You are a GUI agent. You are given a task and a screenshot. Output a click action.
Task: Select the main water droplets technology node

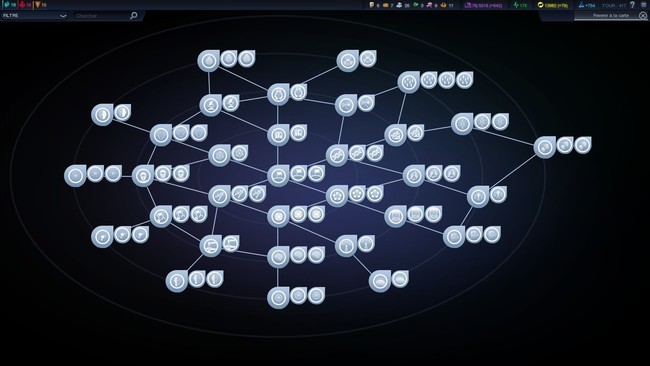[409, 82]
